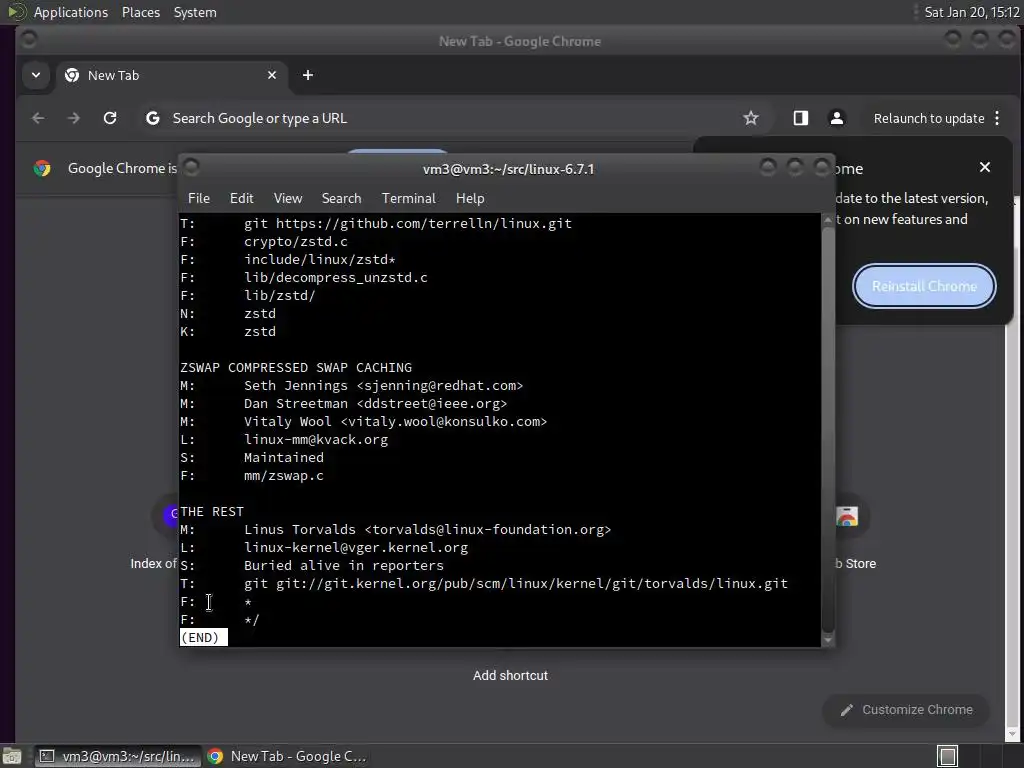Dismiss the Chrome update notification
This screenshot has height=768, width=1024.
click(x=985, y=167)
